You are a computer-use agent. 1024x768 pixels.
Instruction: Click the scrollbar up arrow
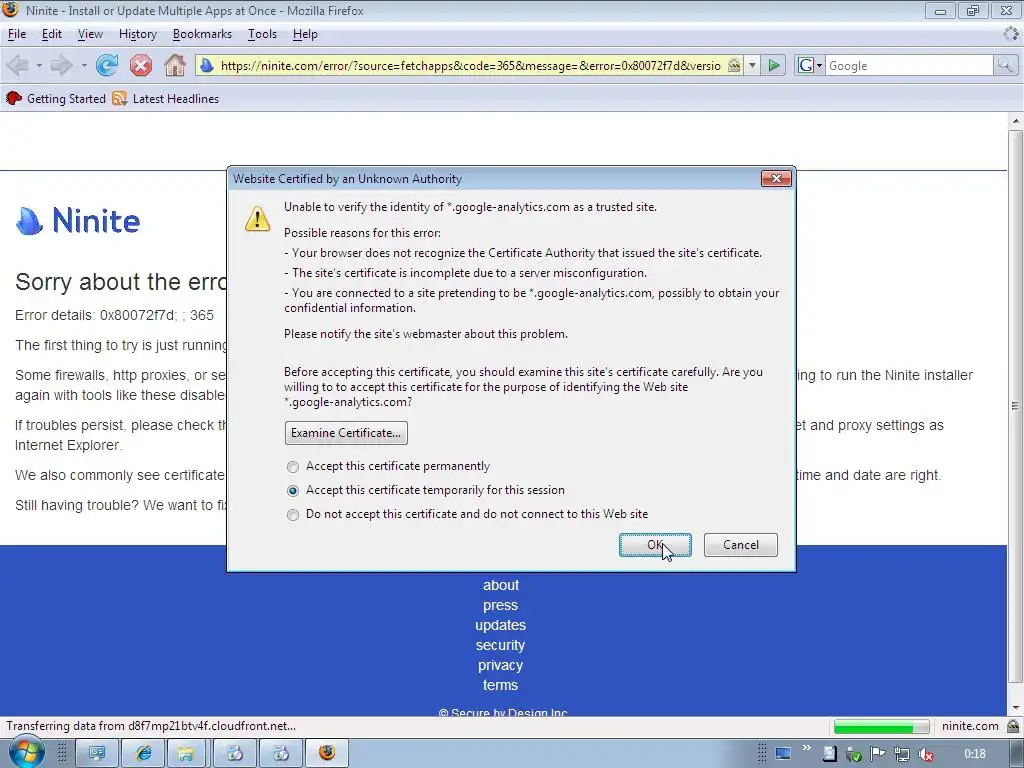1015,121
